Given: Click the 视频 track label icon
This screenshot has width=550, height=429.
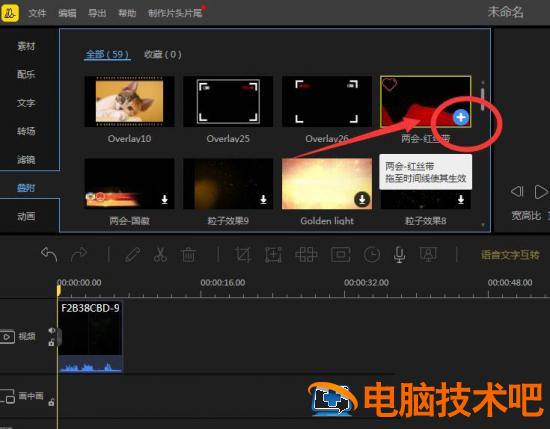Looking at the screenshot, I should click(8, 337).
